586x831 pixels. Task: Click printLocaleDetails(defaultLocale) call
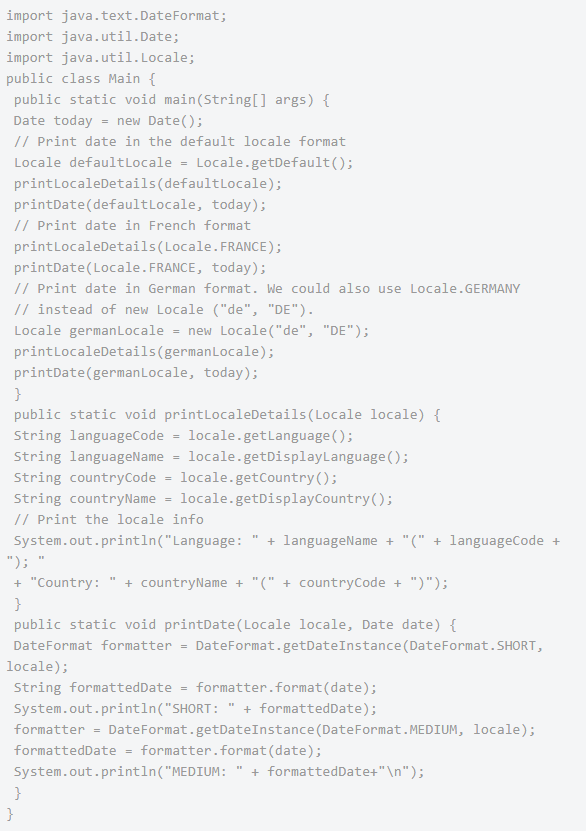click(x=148, y=184)
